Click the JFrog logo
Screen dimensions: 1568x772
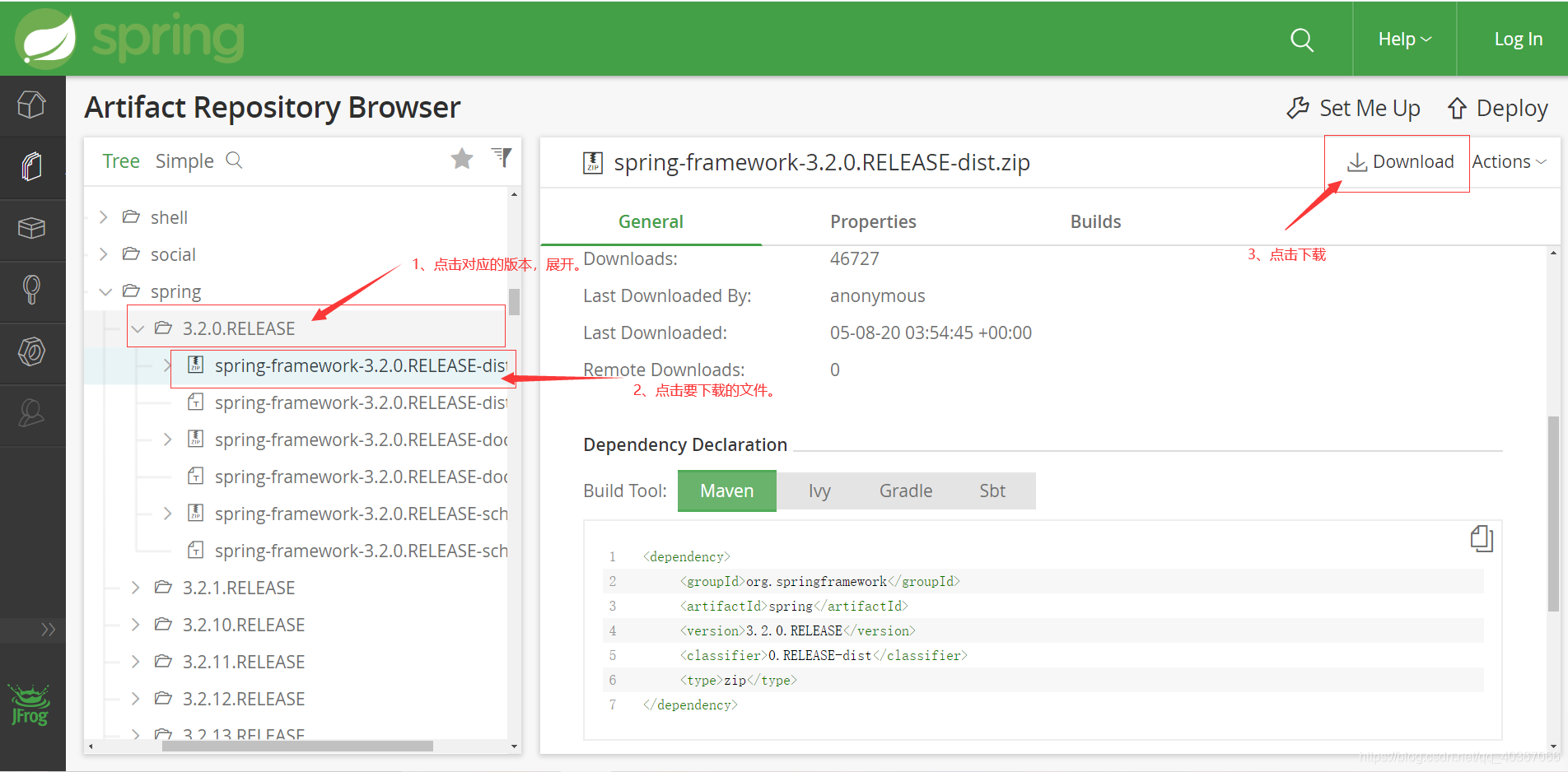(30, 705)
